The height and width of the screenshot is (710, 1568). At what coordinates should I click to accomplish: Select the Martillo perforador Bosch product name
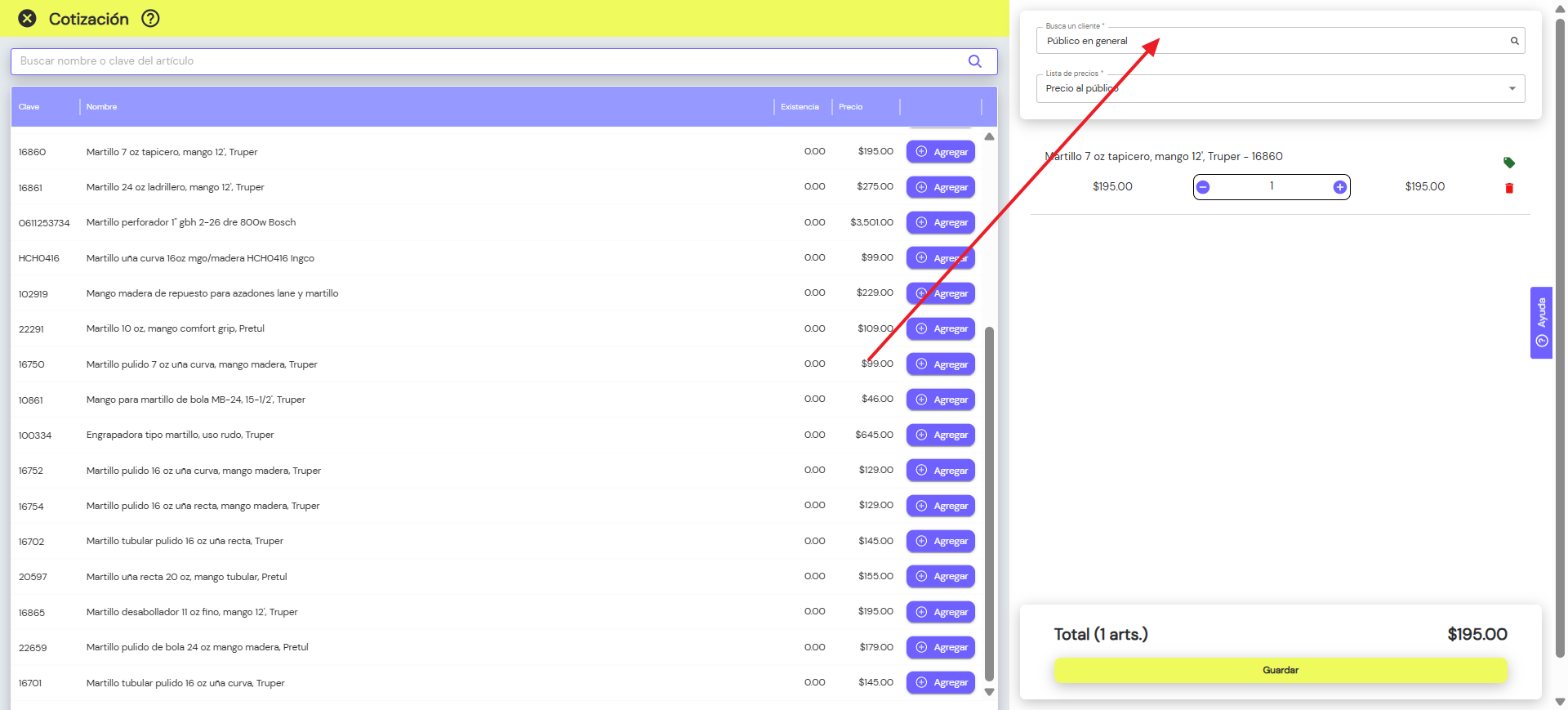191,222
